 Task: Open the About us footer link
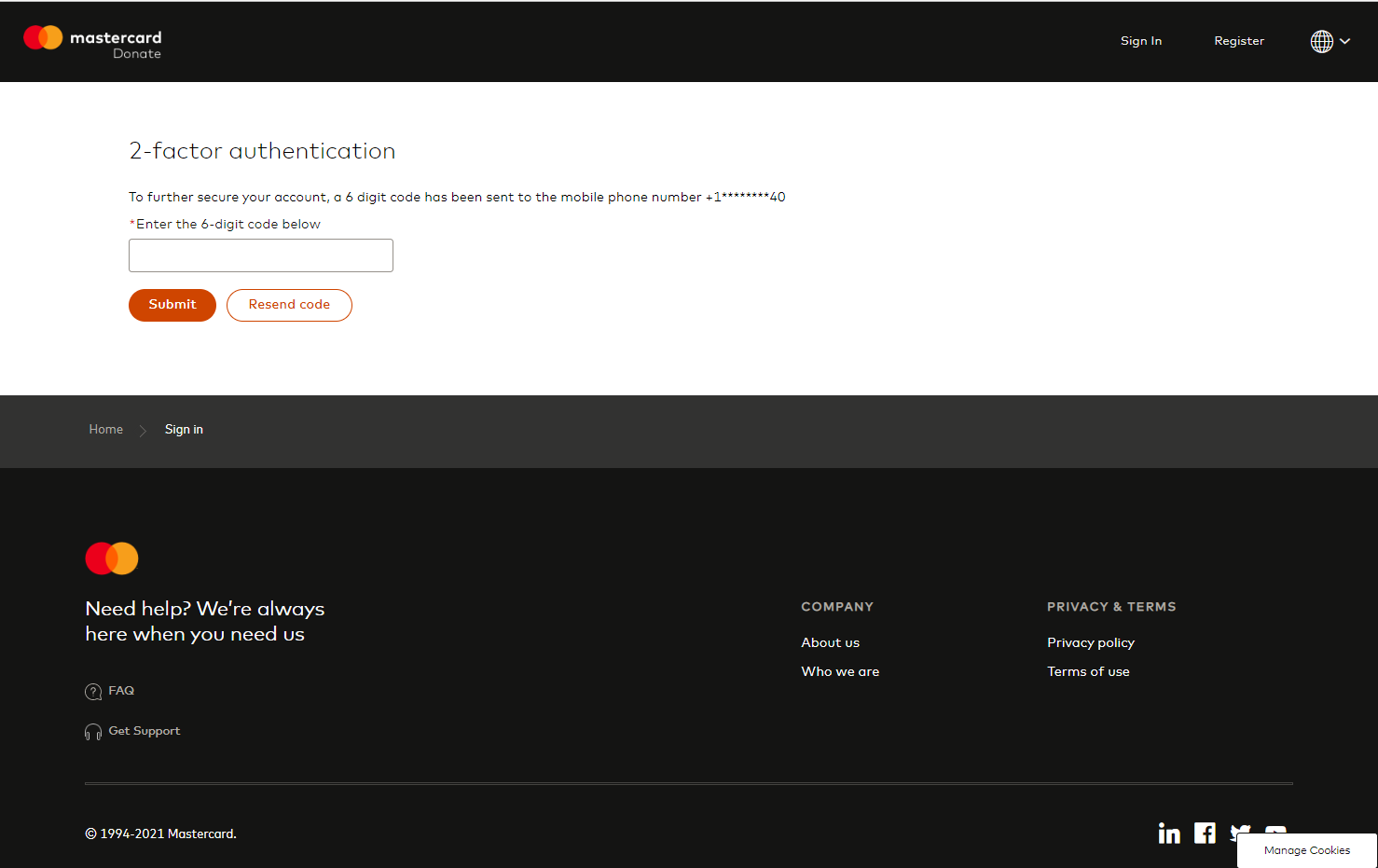[830, 642]
